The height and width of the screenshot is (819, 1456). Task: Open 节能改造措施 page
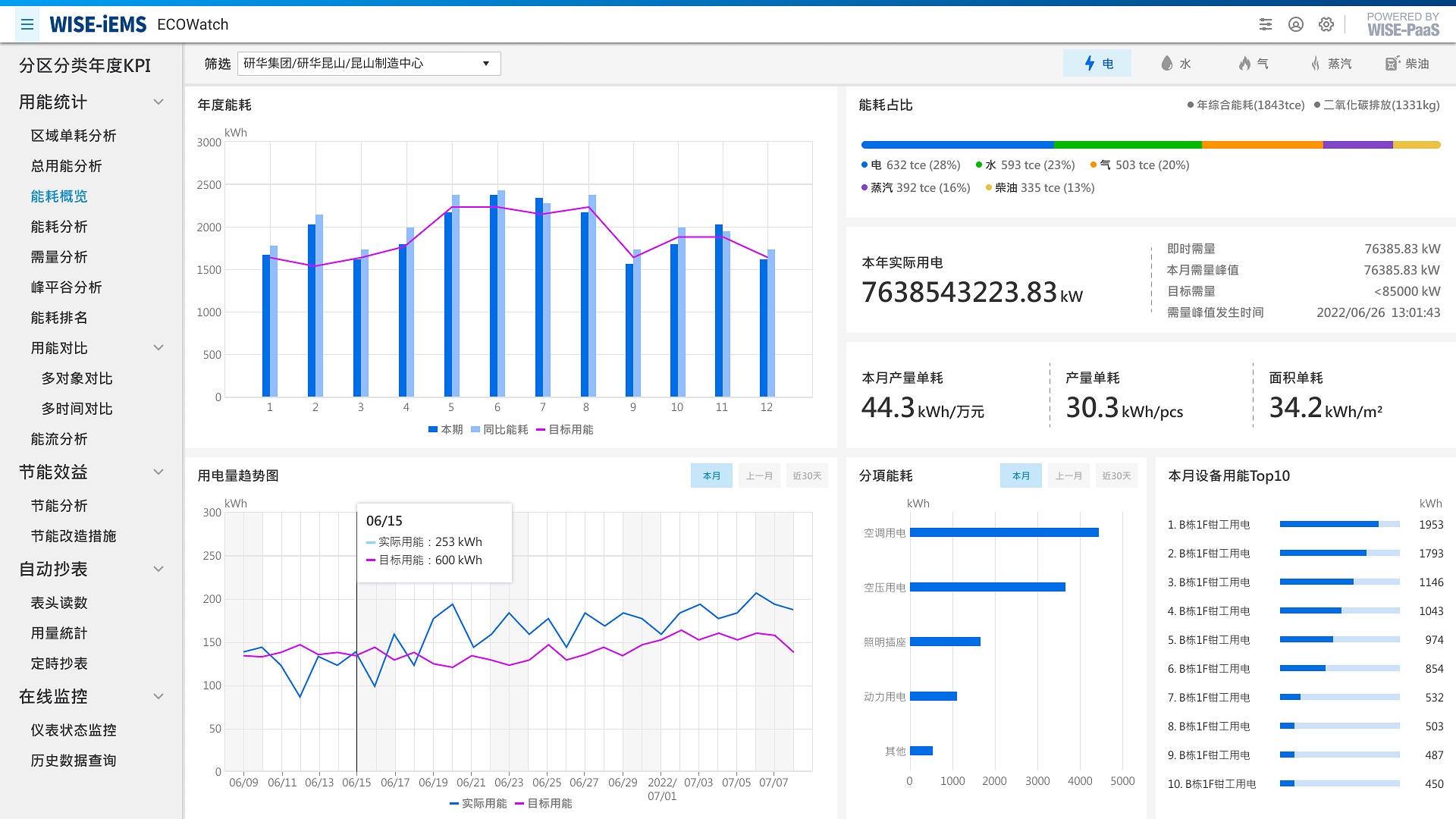click(x=74, y=536)
